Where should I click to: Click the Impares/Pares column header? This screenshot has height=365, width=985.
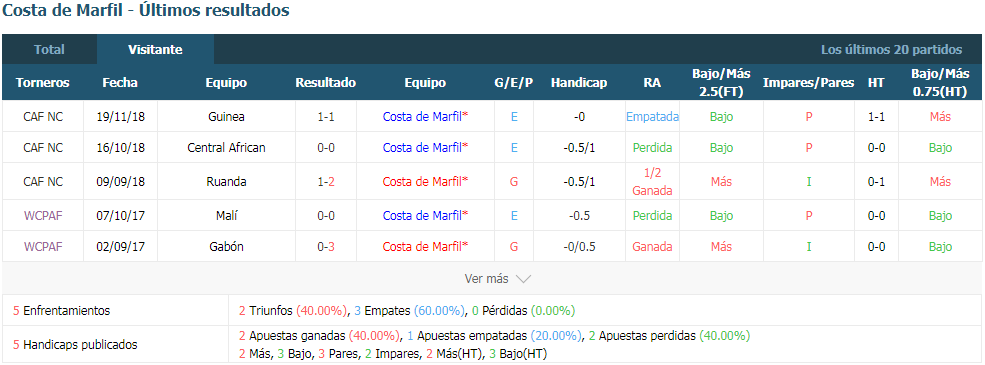[808, 83]
